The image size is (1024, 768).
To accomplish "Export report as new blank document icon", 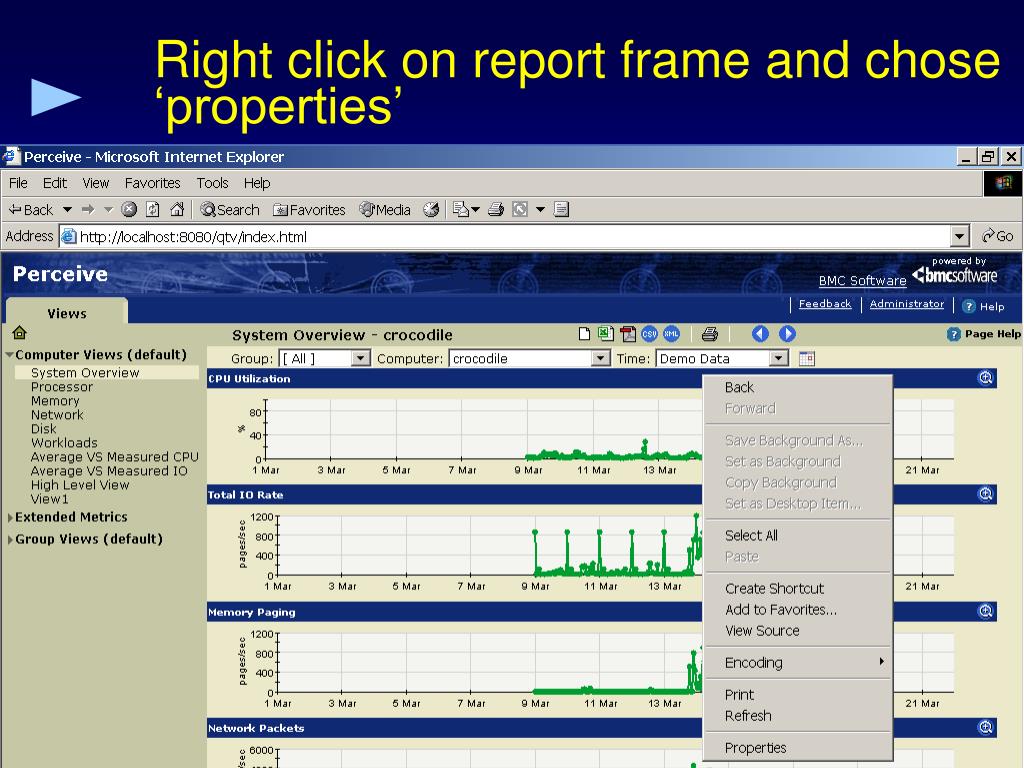I will [584, 334].
